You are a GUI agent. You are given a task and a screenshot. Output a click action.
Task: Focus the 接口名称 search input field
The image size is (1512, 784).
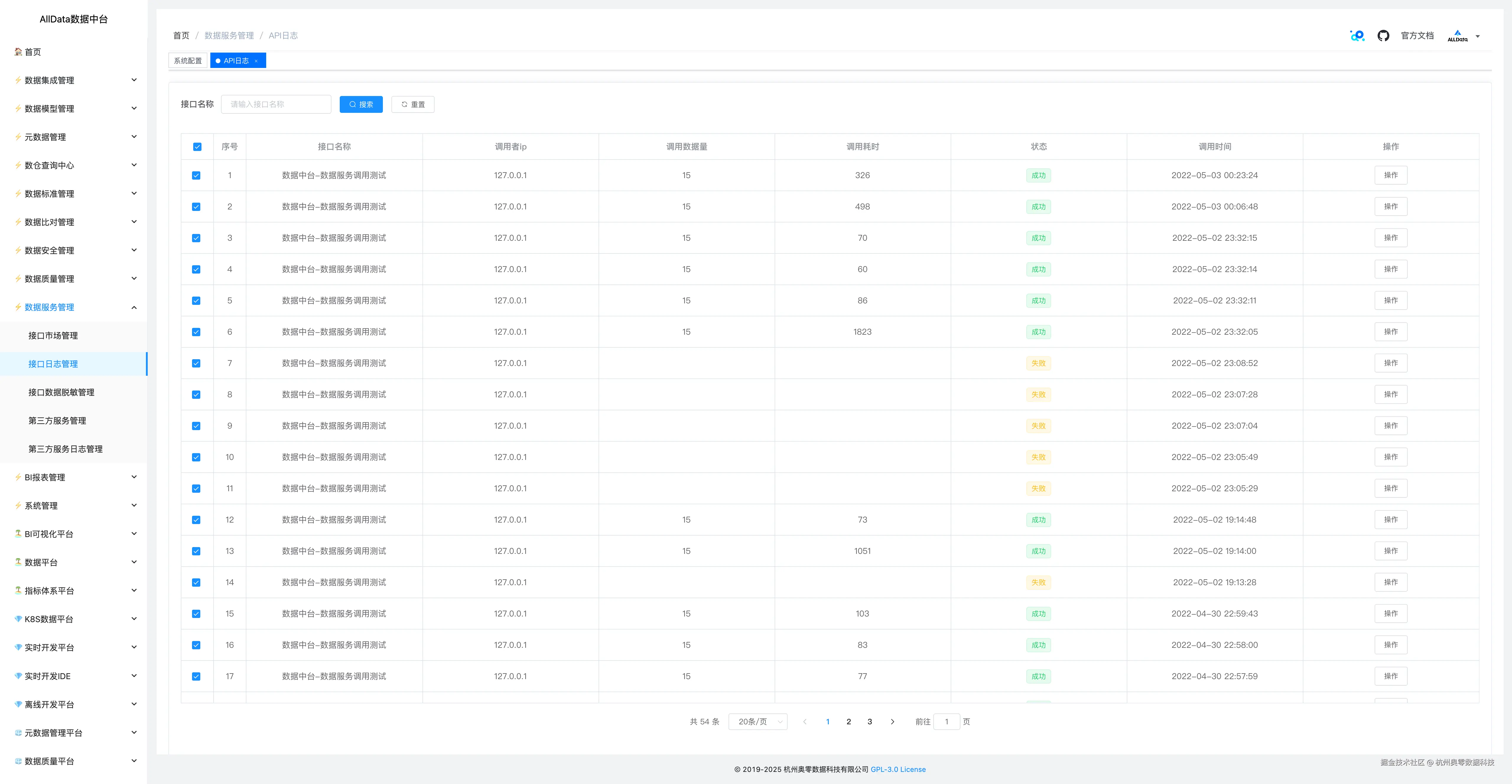276,105
